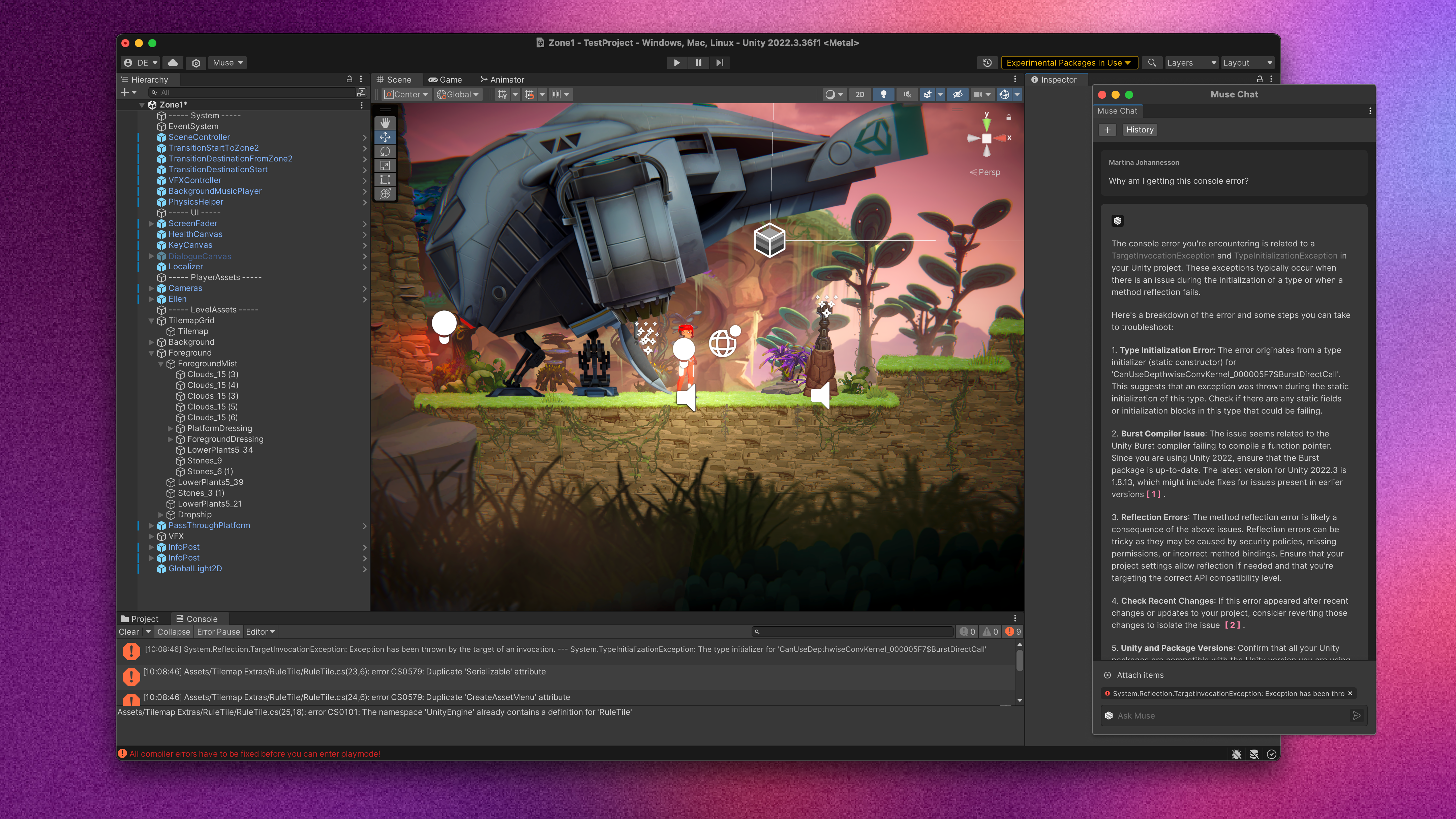Clear the Console log
1456x819 pixels.
[129, 632]
